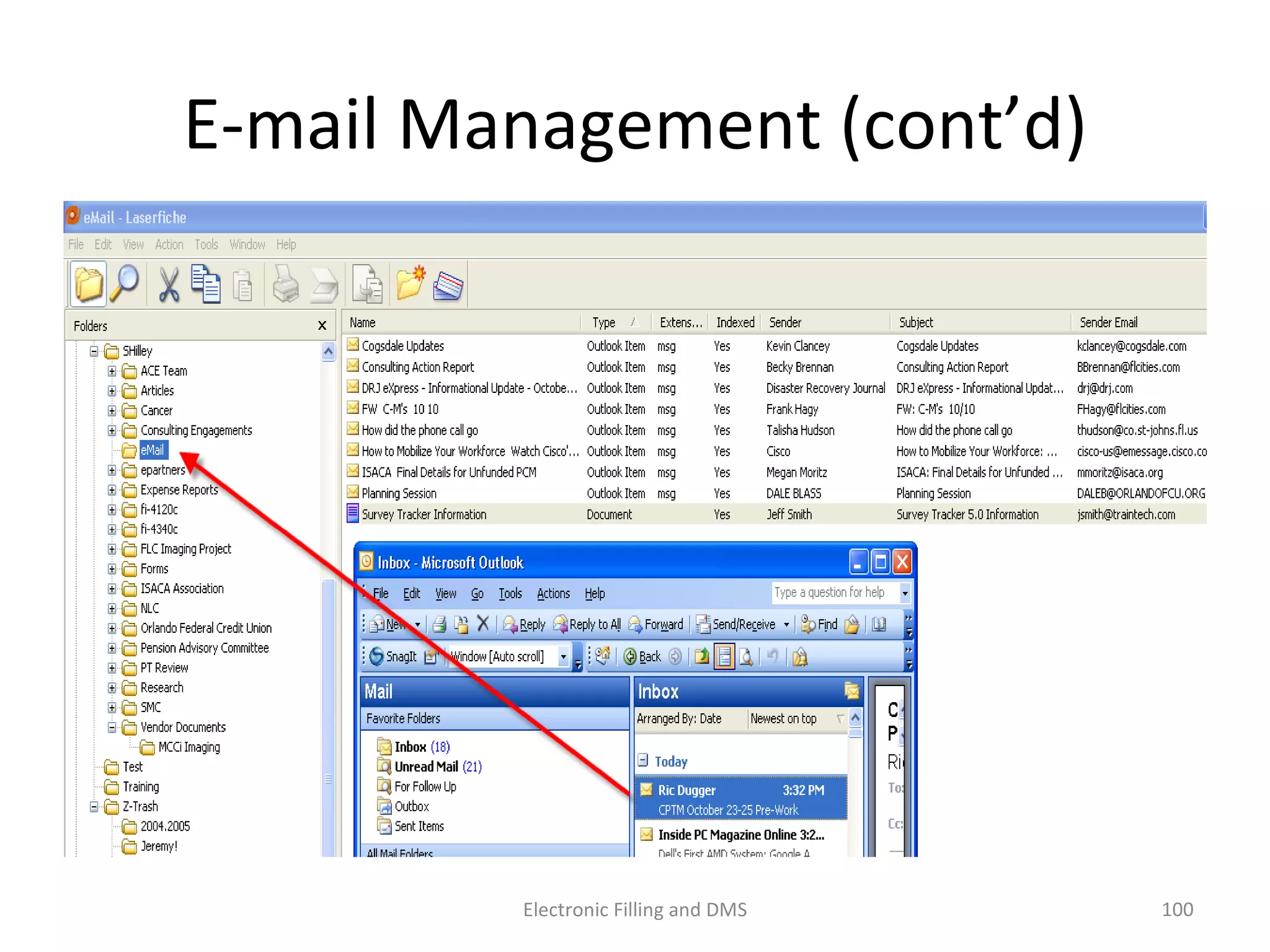The height and width of the screenshot is (952, 1270).
Task: Click the Paste clipboard icon
Action: click(x=242, y=286)
